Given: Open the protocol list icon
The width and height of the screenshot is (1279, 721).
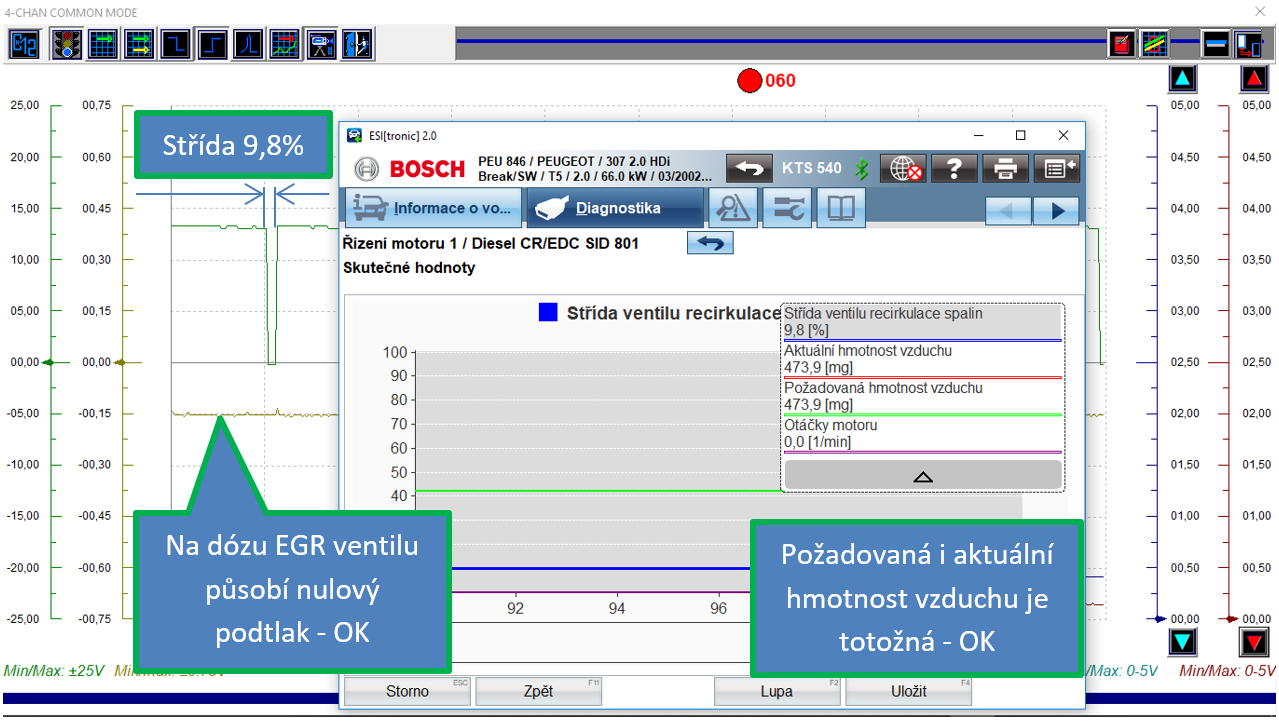Looking at the screenshot, I should [x=1056, y=168].
